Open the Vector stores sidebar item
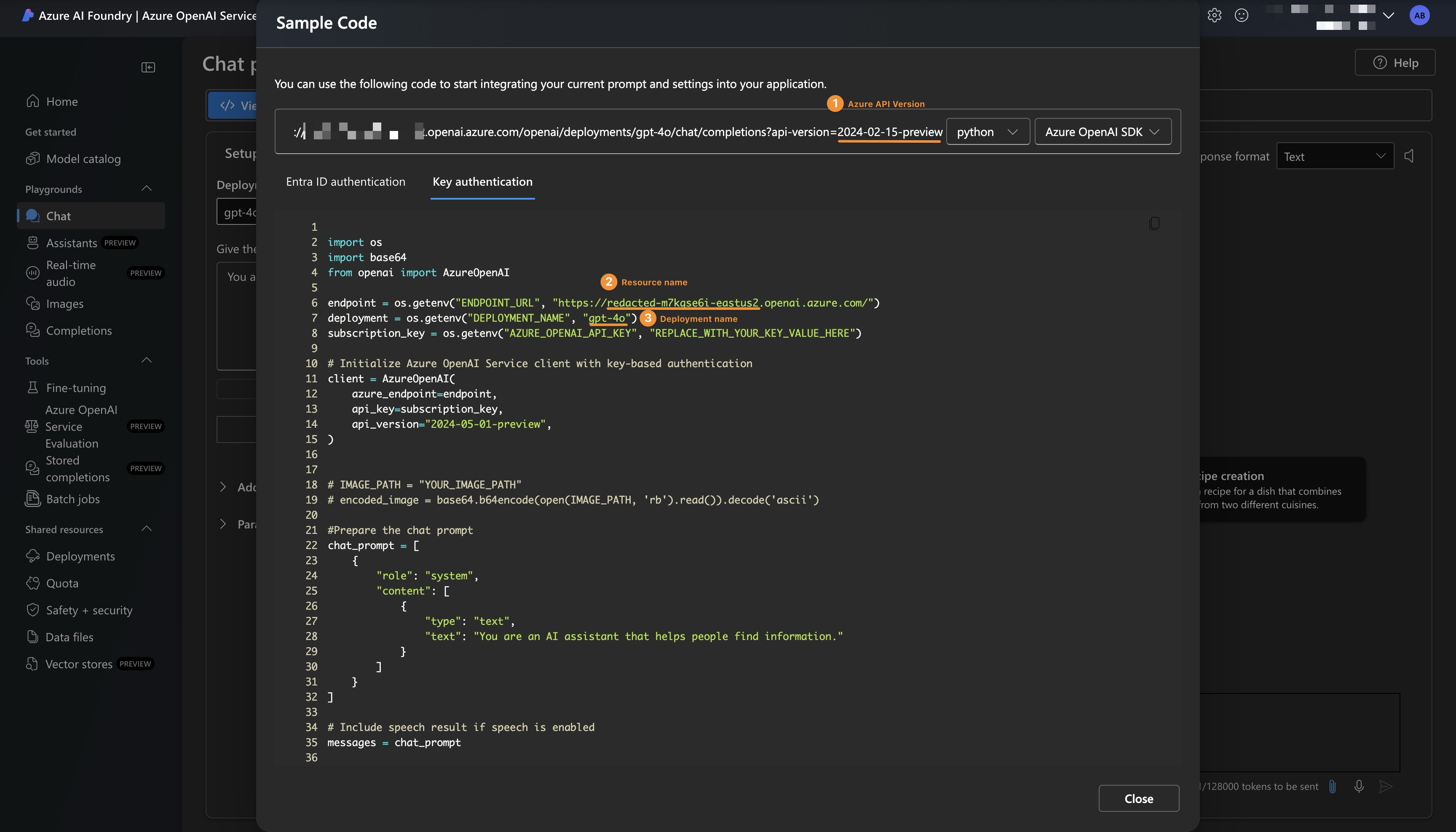The height and width of the screenshot is (832, 1456). coord(78,664)
